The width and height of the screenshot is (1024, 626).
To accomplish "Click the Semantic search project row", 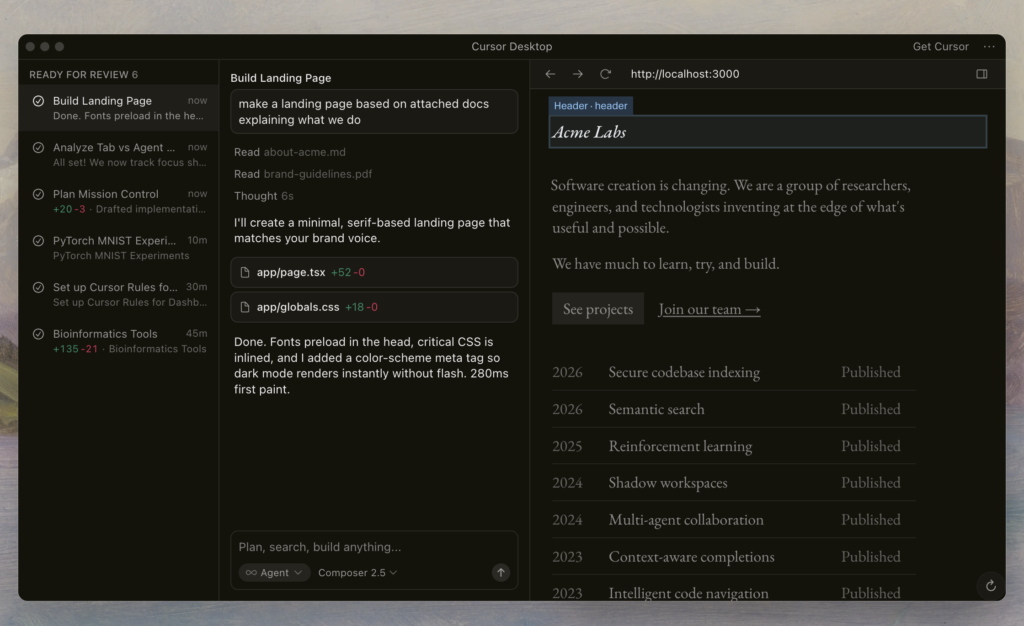I will (733, 409).
